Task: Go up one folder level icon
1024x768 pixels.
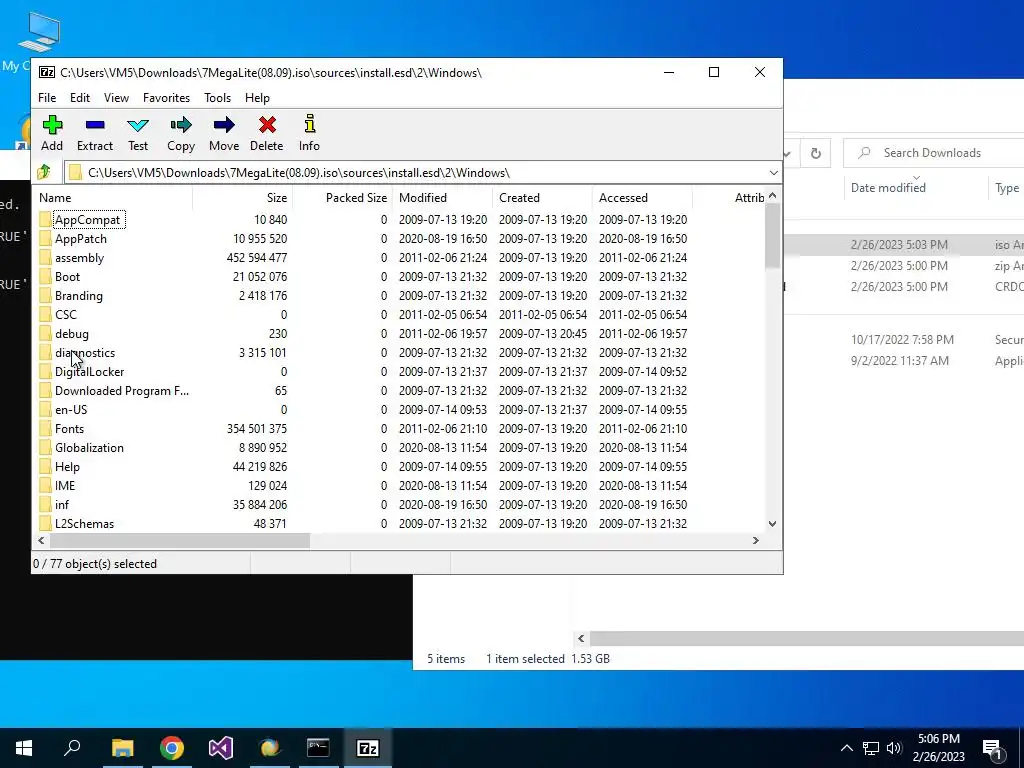Action: [x=44, y=172]
